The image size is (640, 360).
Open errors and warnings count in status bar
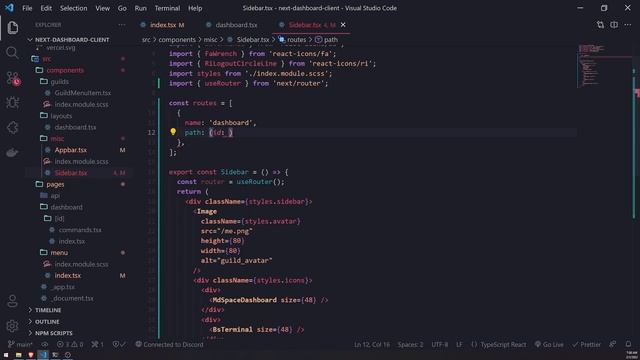point(69,344)
